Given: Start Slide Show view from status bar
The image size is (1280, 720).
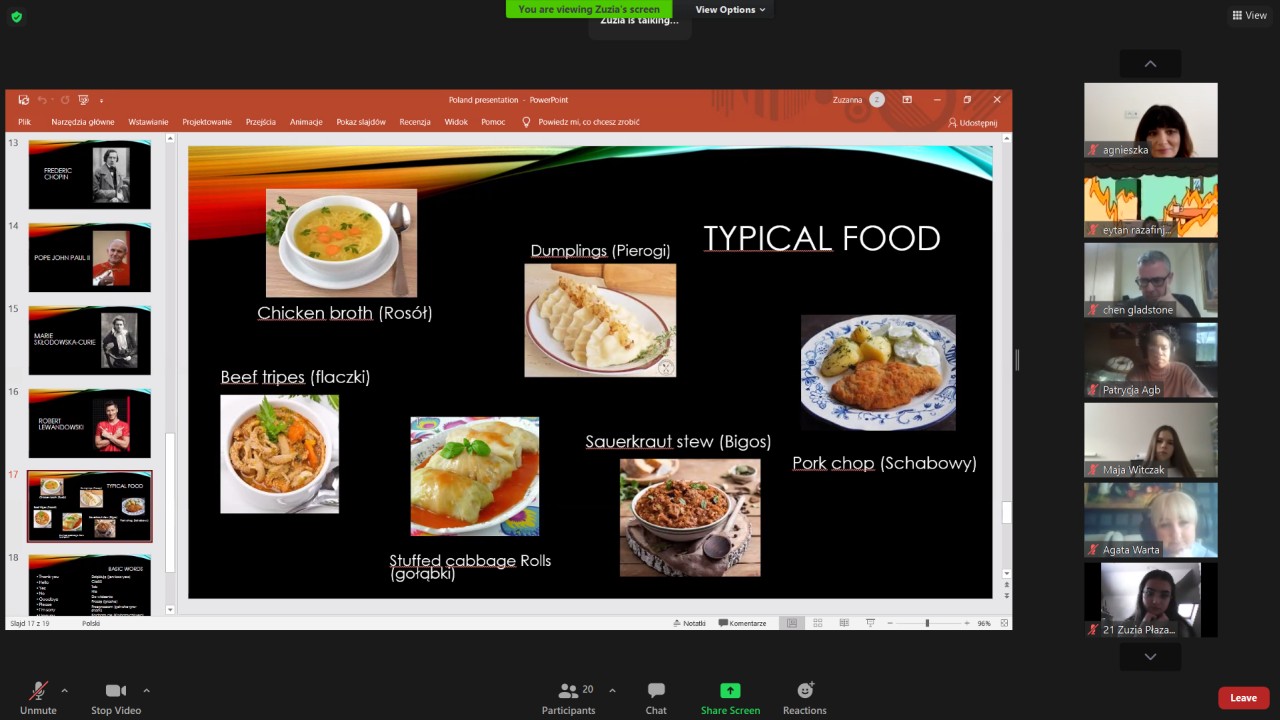Looking at the screenshot, I should tap(870, 623).
